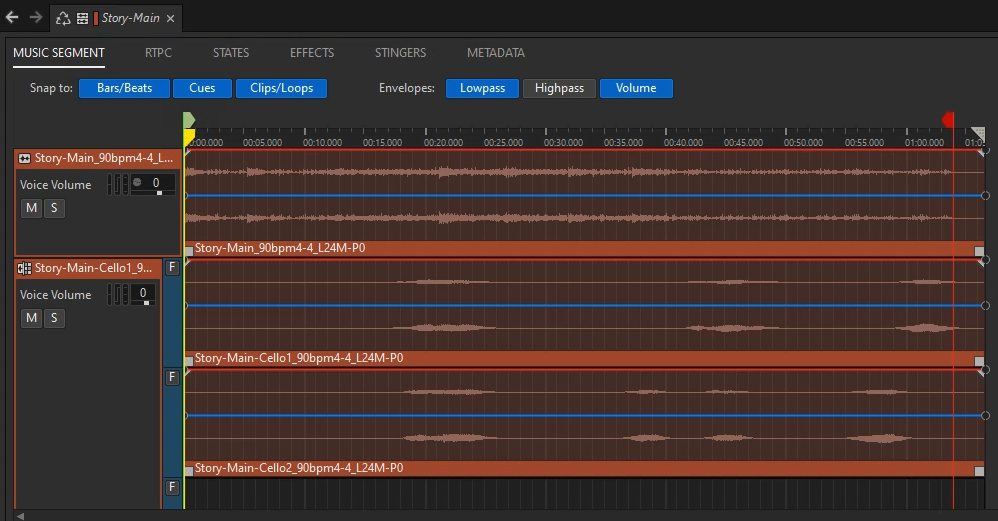998x521 pixels.
Task: Click the mixer sliders icon in tab
Action: [82, 18]
